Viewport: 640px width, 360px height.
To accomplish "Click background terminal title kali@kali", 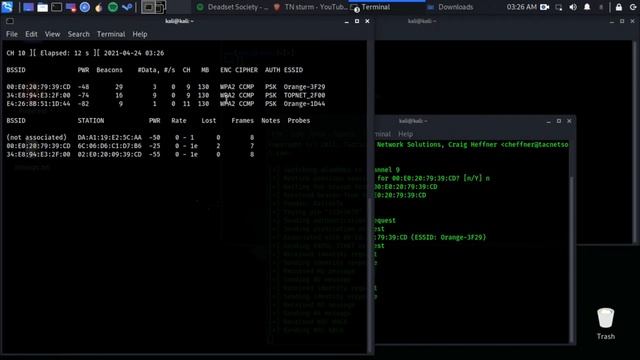I will 422,21.
